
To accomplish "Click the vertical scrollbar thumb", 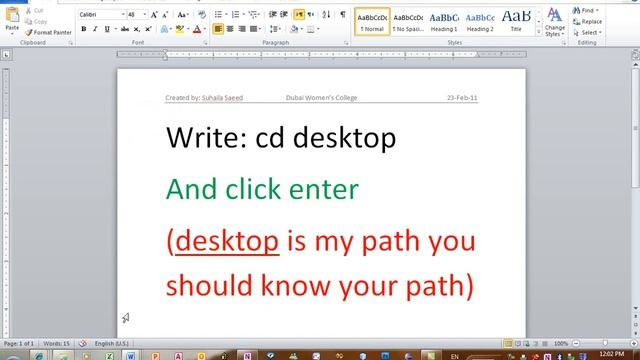I will (636, 128).
